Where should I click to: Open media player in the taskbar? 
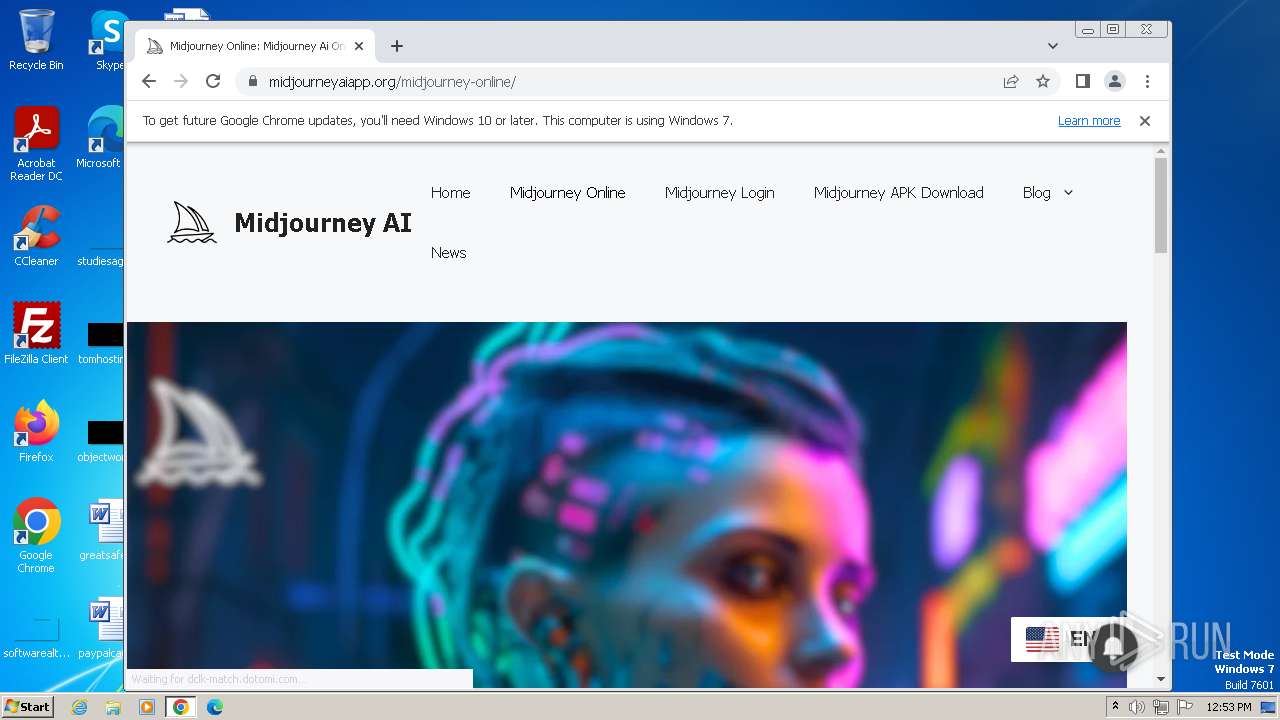tap(147, 707)
